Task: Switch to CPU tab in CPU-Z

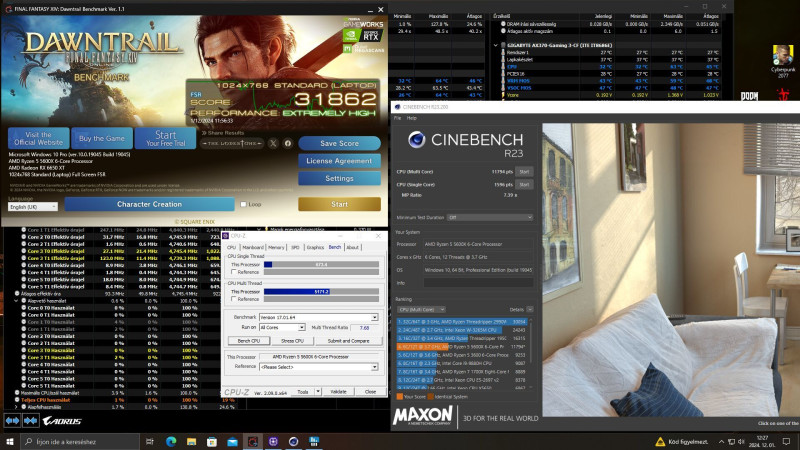Action: [x=231, y=247]
